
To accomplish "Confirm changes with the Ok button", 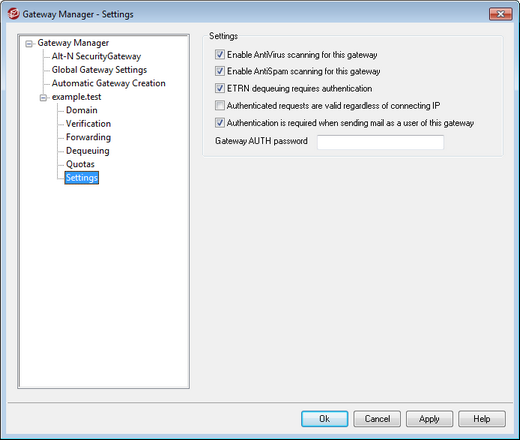I will [325, 419].
